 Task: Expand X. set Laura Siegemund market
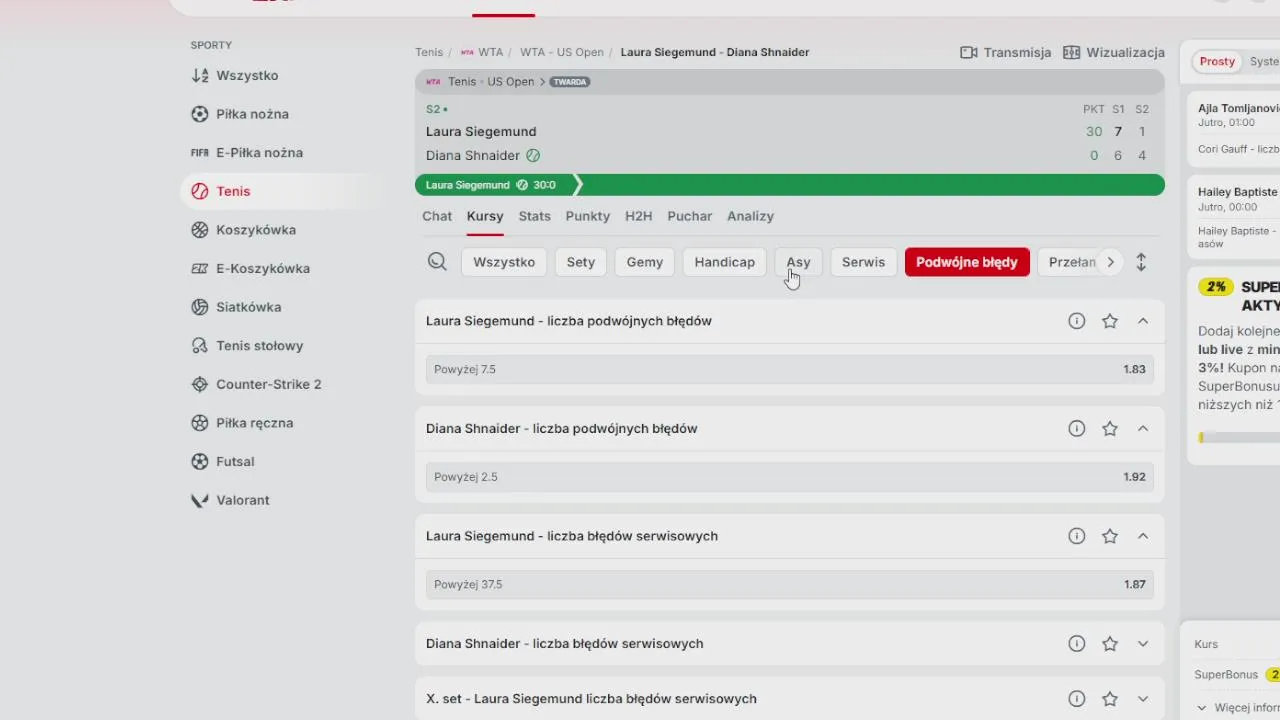[1143, 699]
